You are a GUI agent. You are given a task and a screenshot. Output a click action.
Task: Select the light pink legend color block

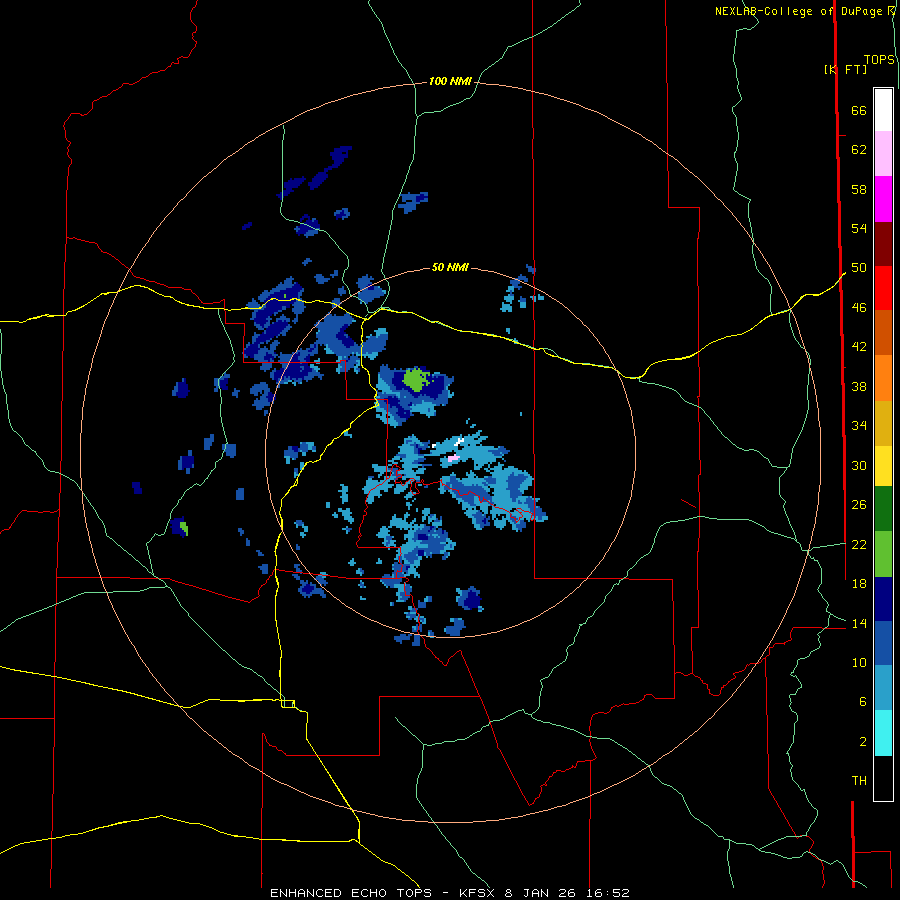(883, 153)
